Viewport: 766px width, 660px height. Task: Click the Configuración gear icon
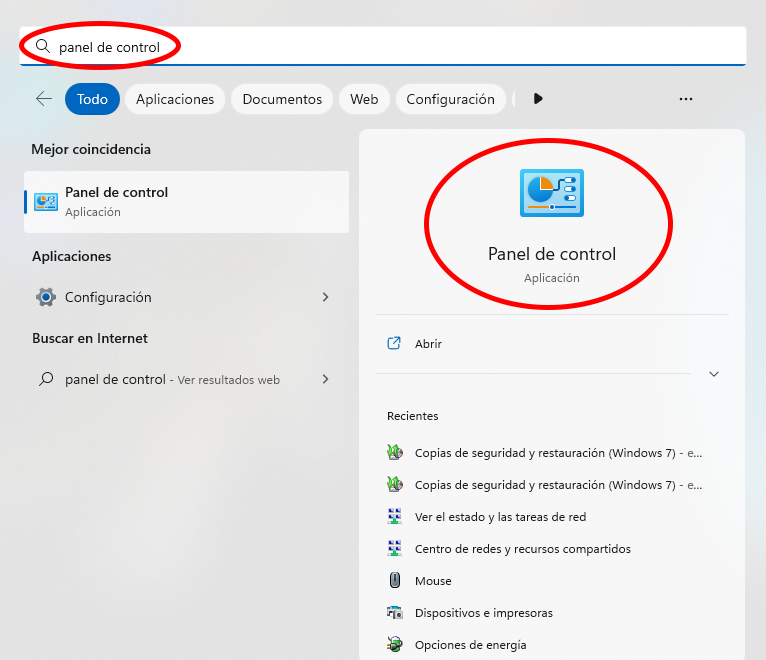coord(46,297)
